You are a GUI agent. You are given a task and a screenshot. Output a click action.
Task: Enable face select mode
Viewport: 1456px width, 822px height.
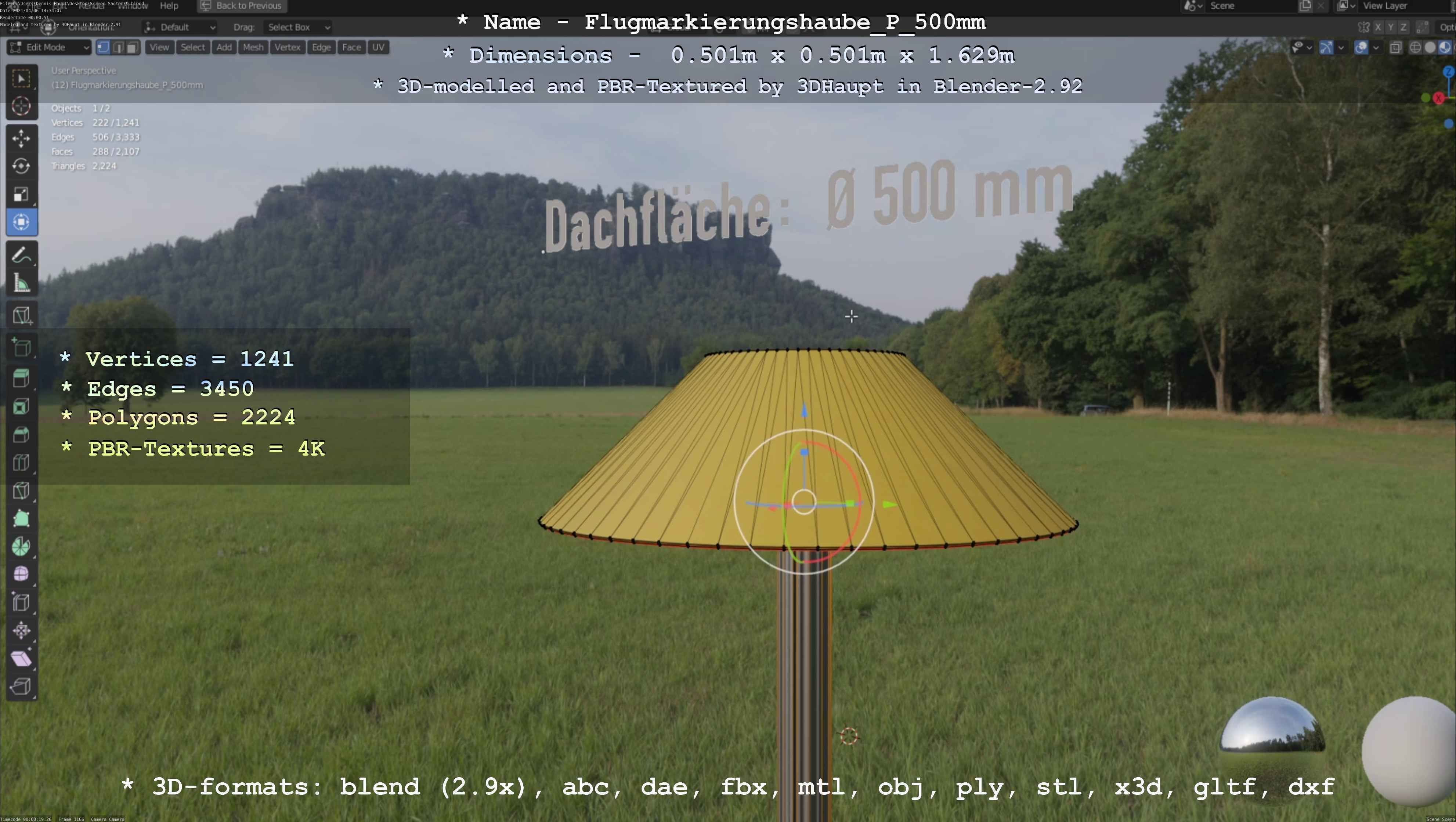132,47
